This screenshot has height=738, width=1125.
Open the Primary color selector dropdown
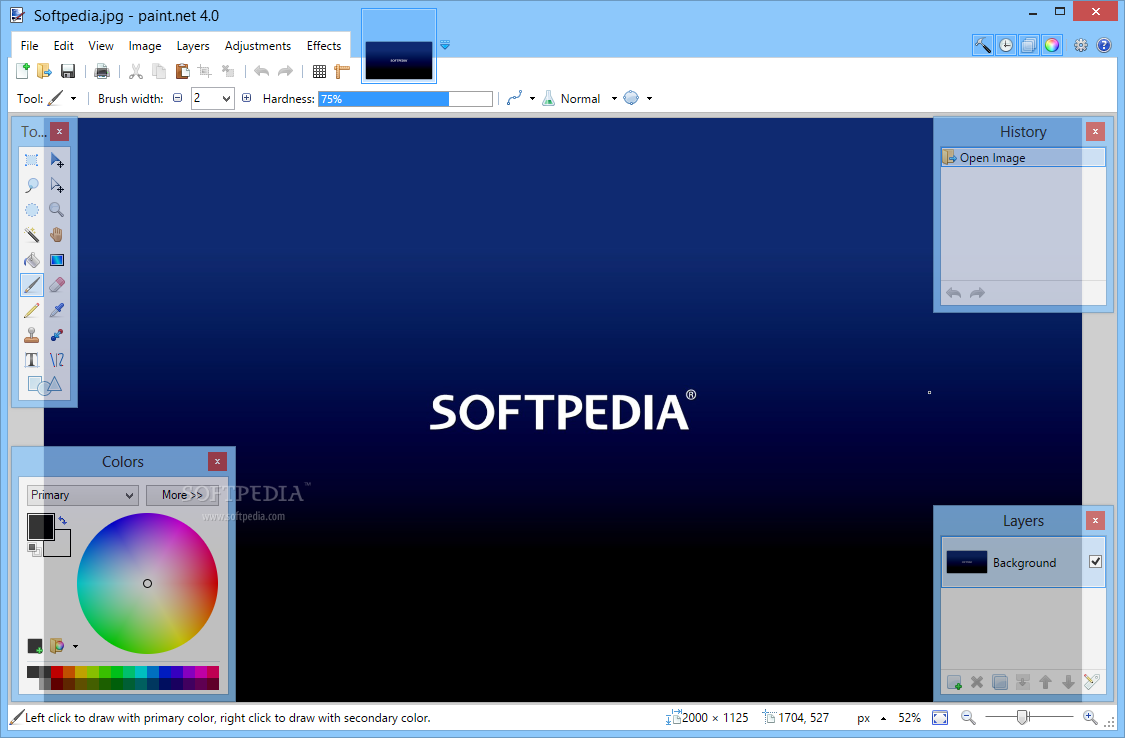83,495
